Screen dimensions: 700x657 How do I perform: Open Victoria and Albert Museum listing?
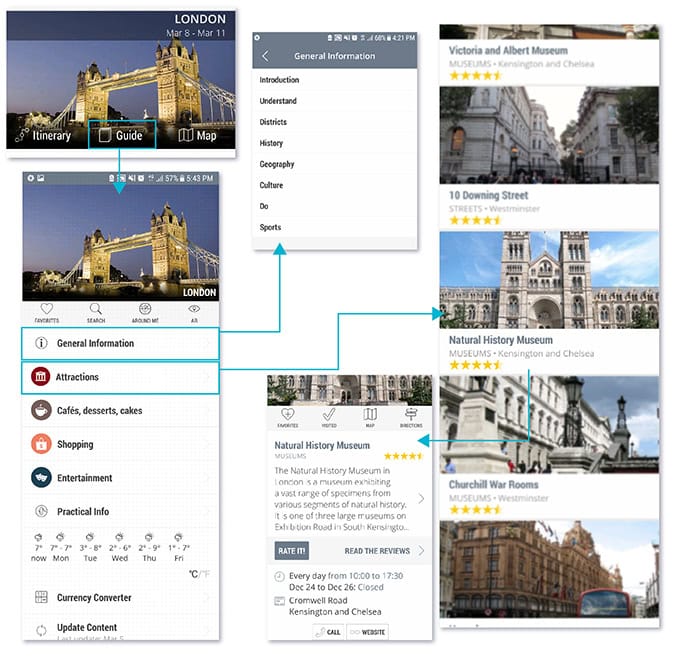(x=508, y=50)
